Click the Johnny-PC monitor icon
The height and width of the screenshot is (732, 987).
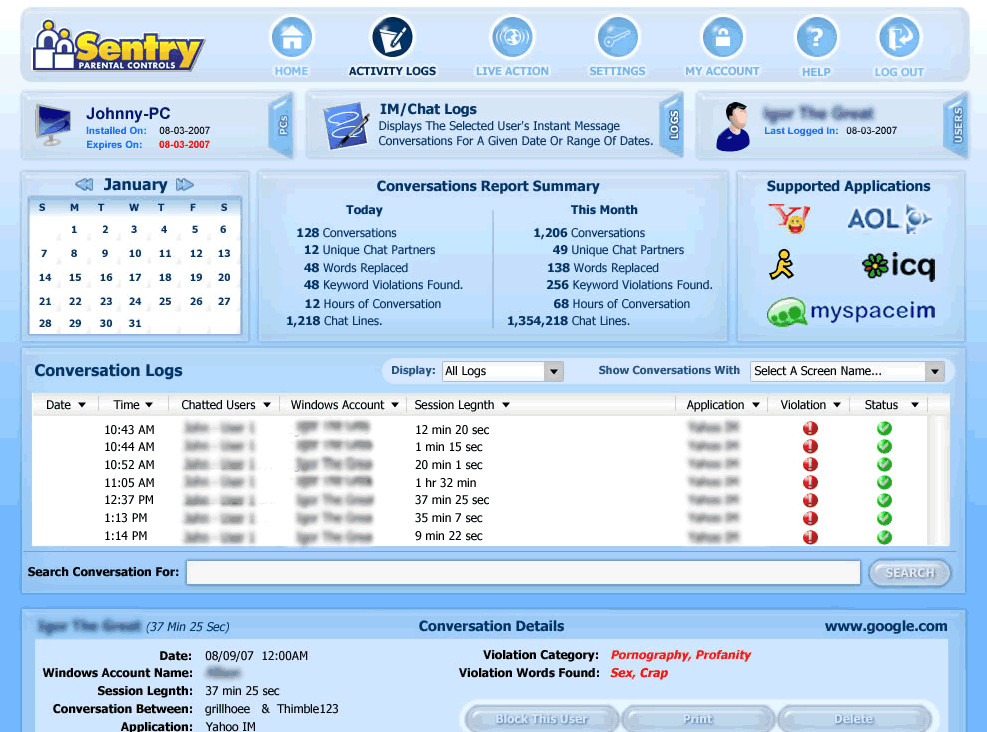tap(53, 125)
